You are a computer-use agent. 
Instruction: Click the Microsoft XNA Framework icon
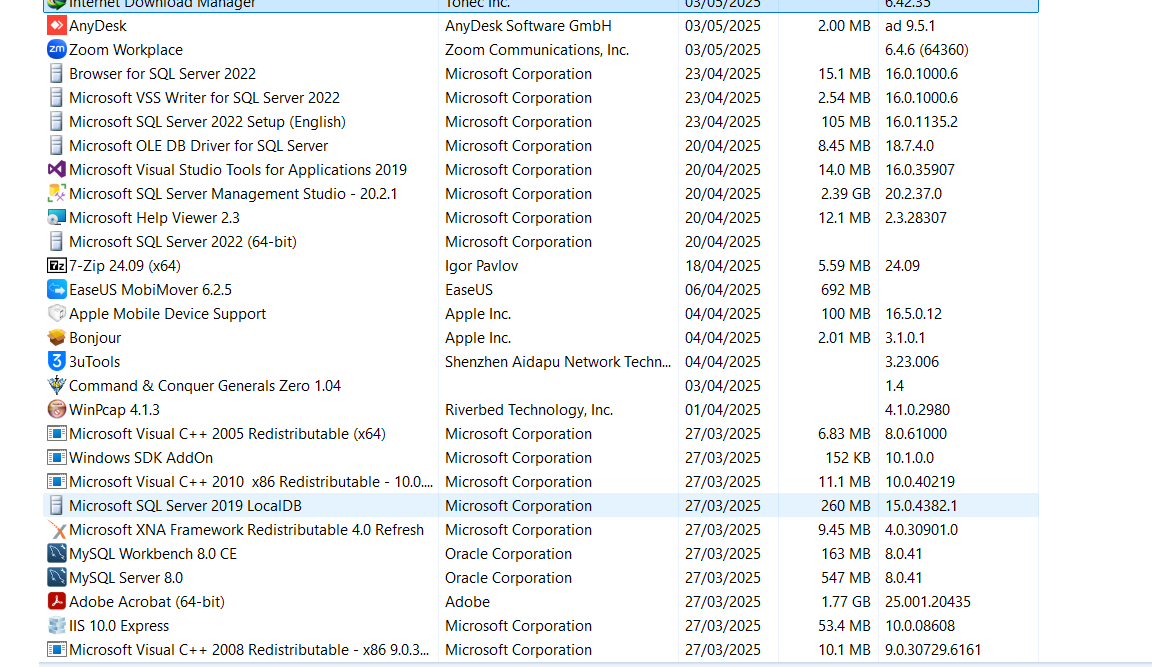[57, 530]
